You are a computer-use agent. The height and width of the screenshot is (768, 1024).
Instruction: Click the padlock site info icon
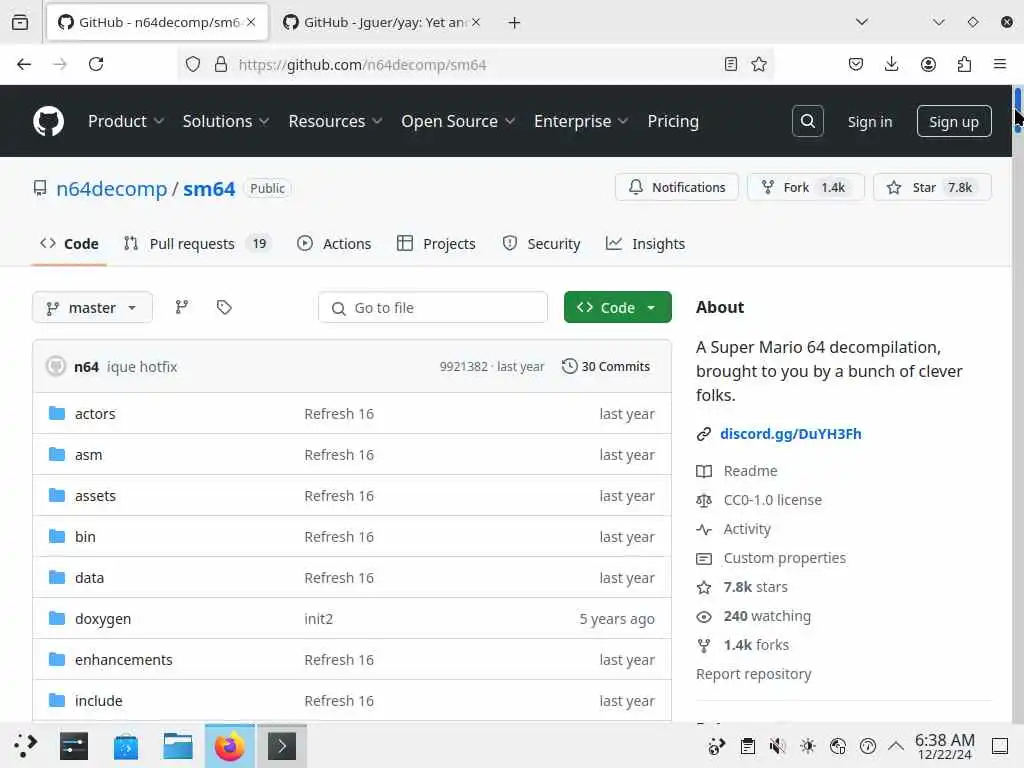[x=221, y=64]
